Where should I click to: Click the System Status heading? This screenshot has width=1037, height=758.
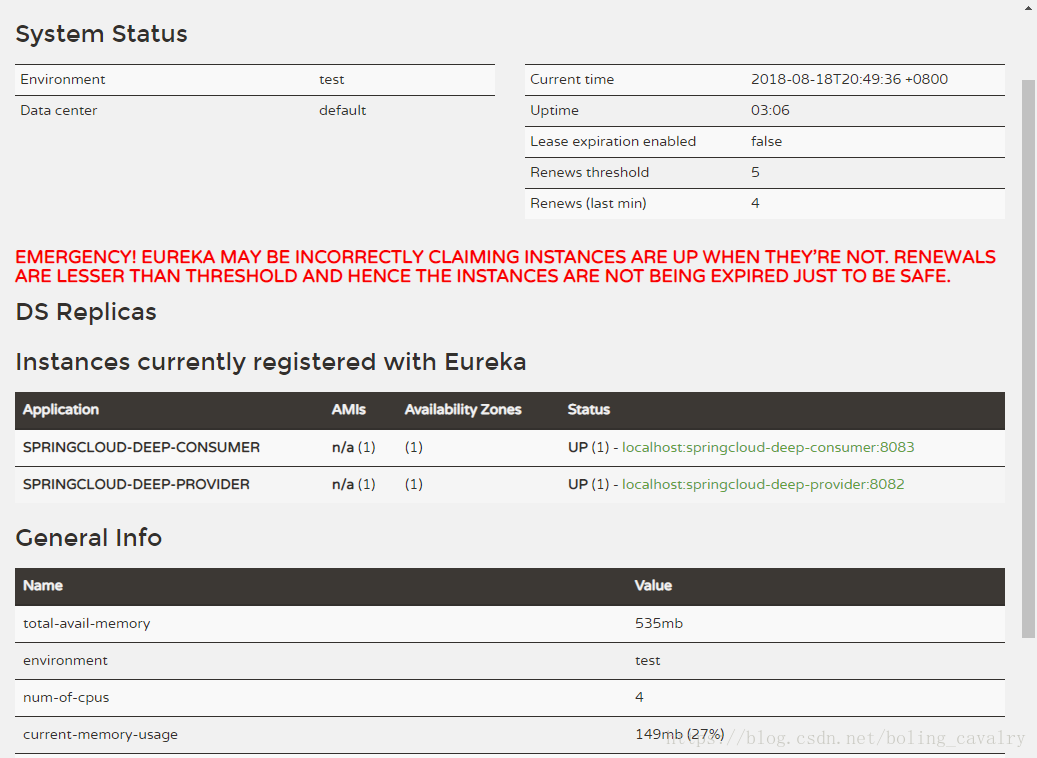pyautogui.click(x=101, y=34)
